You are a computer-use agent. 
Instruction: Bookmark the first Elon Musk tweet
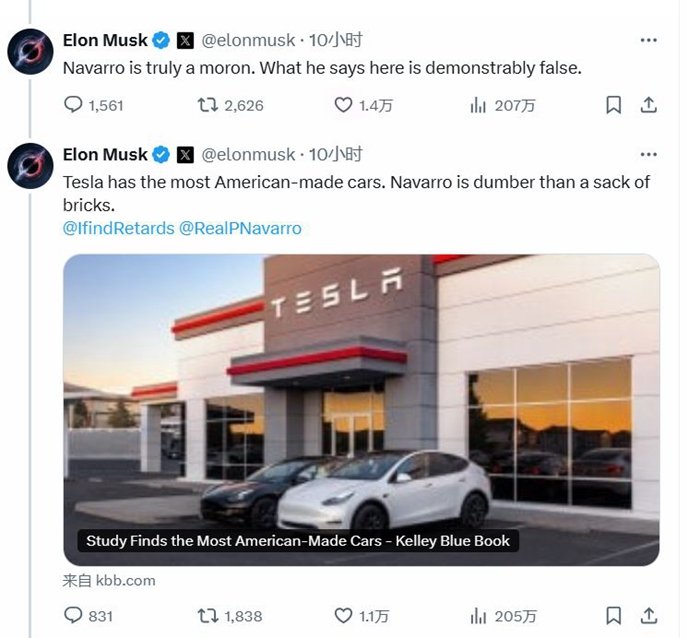pyautogui.click(x=614, y=104)
